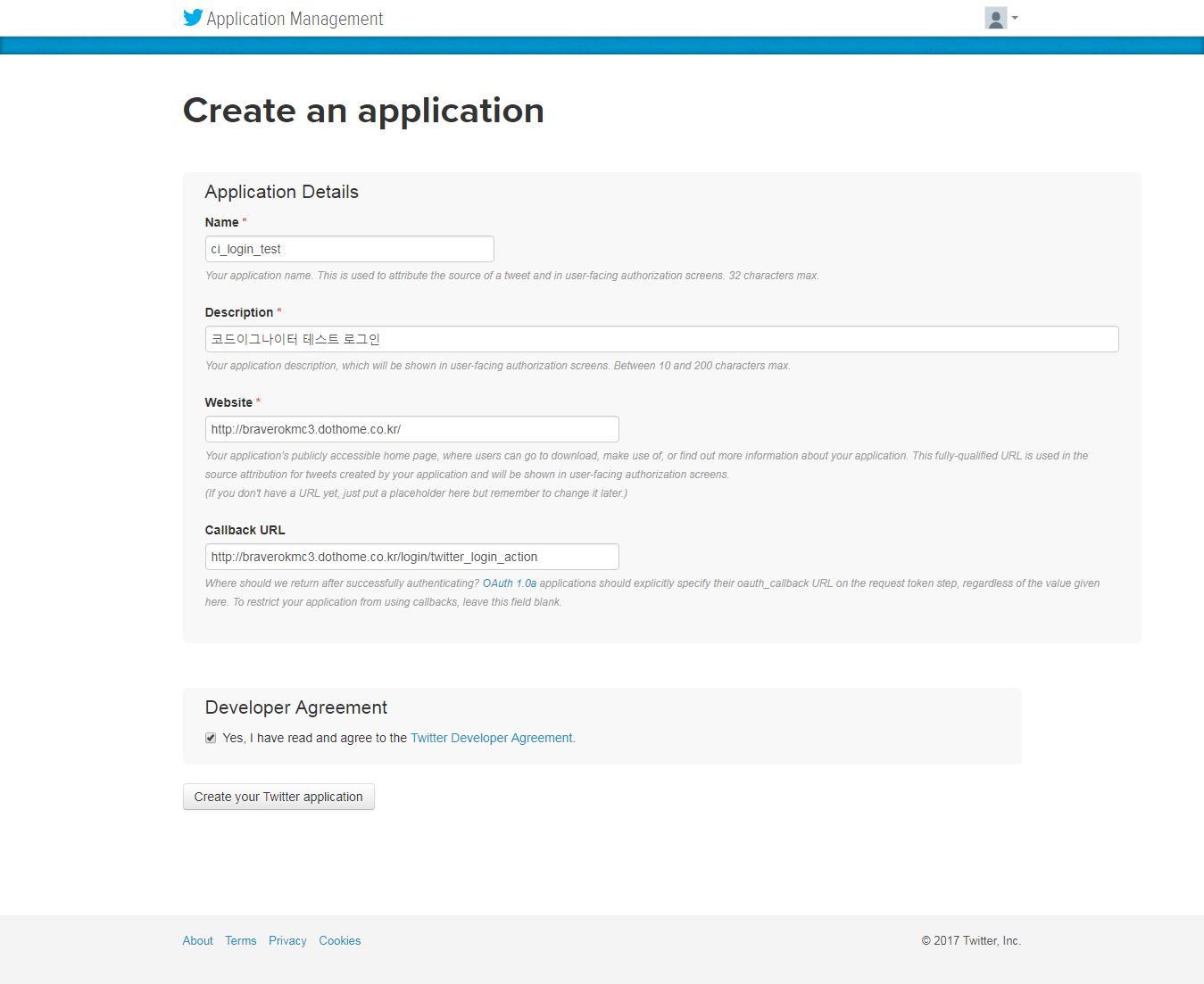The image size is (1204, 984).
Task: Click the '32 characters max' help text
Action: point(774,276)
